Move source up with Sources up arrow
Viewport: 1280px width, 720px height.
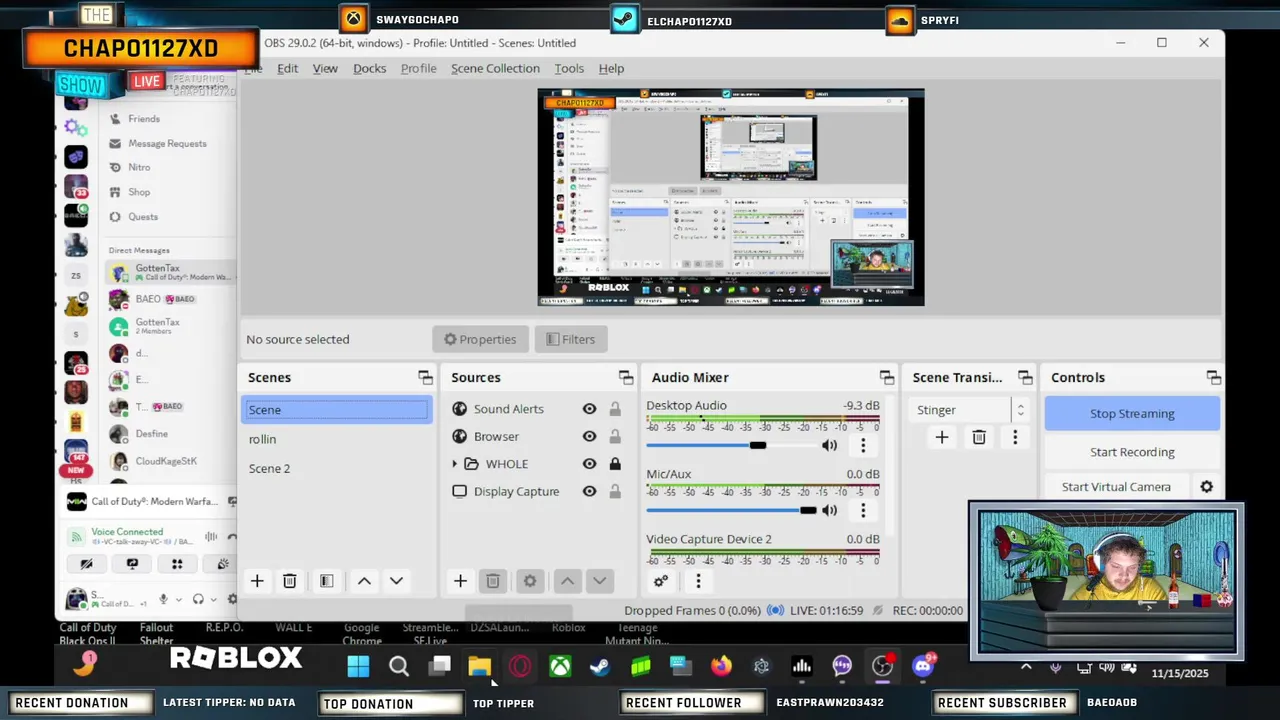[x=567, y=581]
